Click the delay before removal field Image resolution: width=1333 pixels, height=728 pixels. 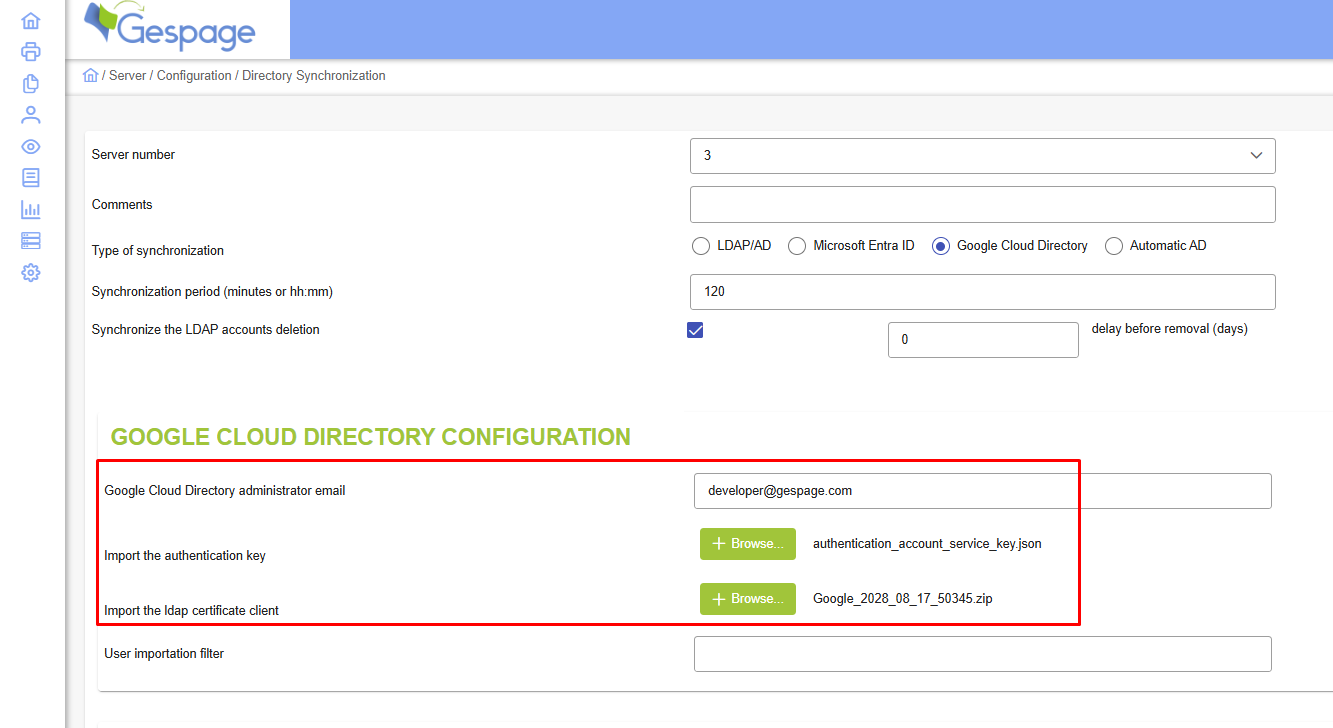983,340
